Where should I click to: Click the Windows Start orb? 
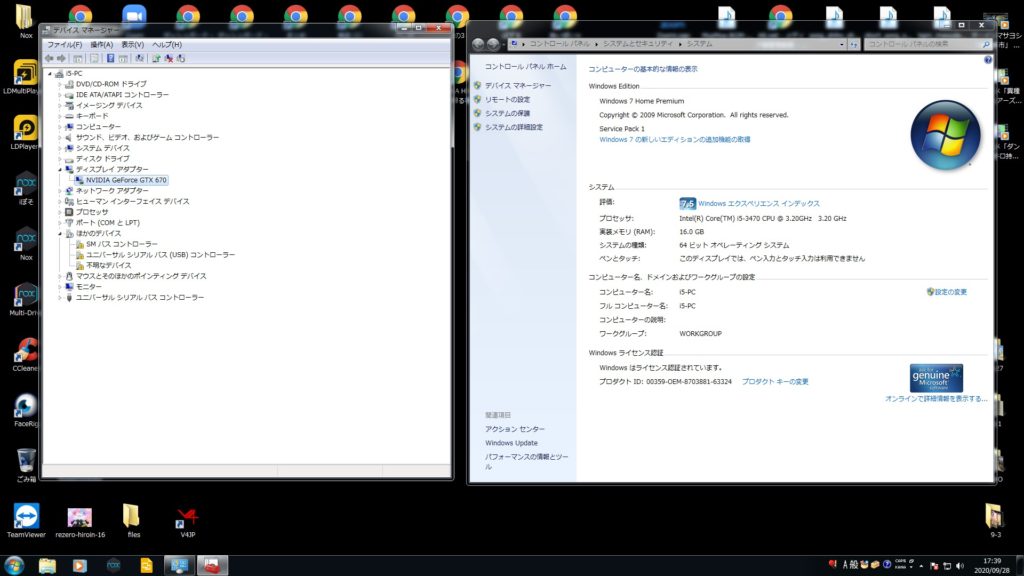click(14, 565)
